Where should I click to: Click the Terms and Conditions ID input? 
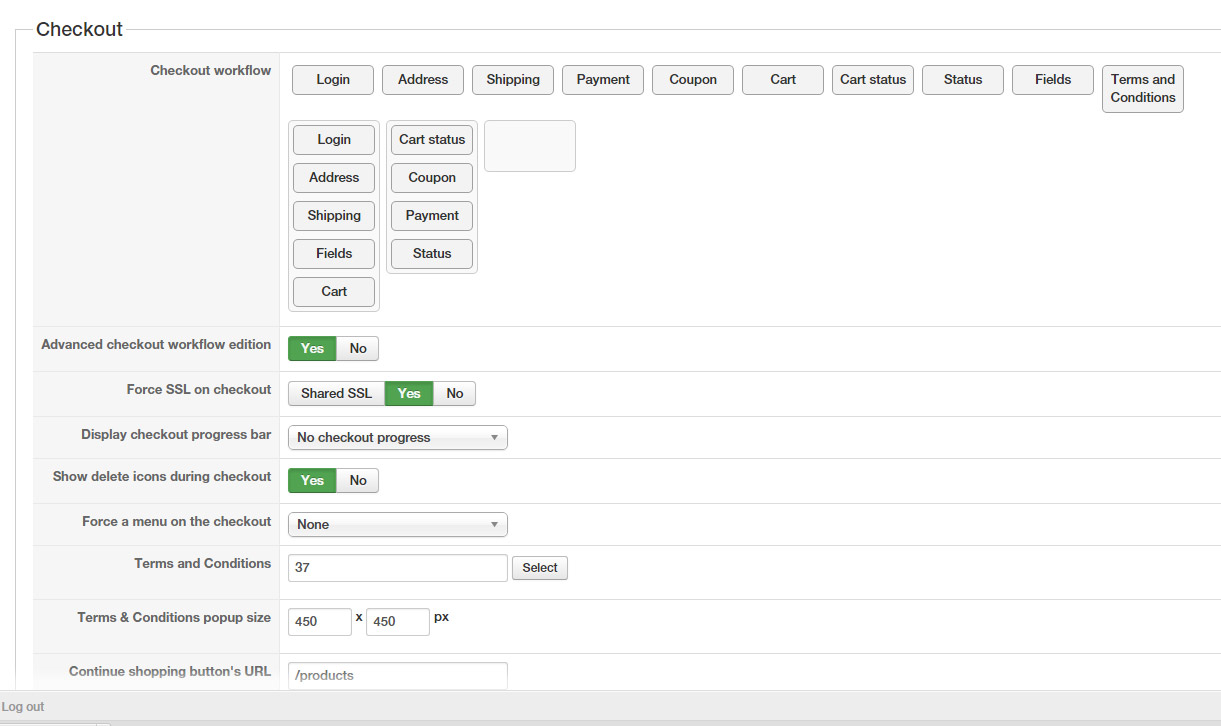397,568
